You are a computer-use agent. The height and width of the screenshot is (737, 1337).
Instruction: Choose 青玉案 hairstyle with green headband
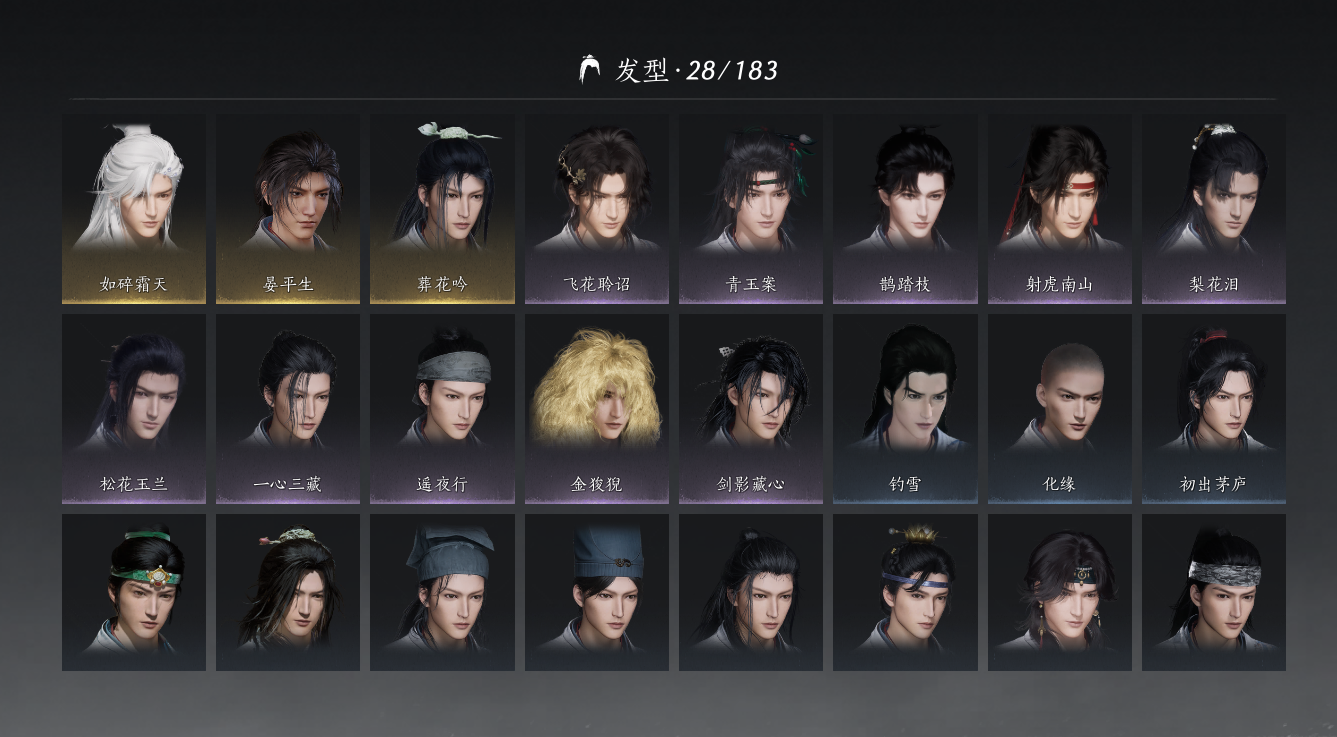click(751, 209)
